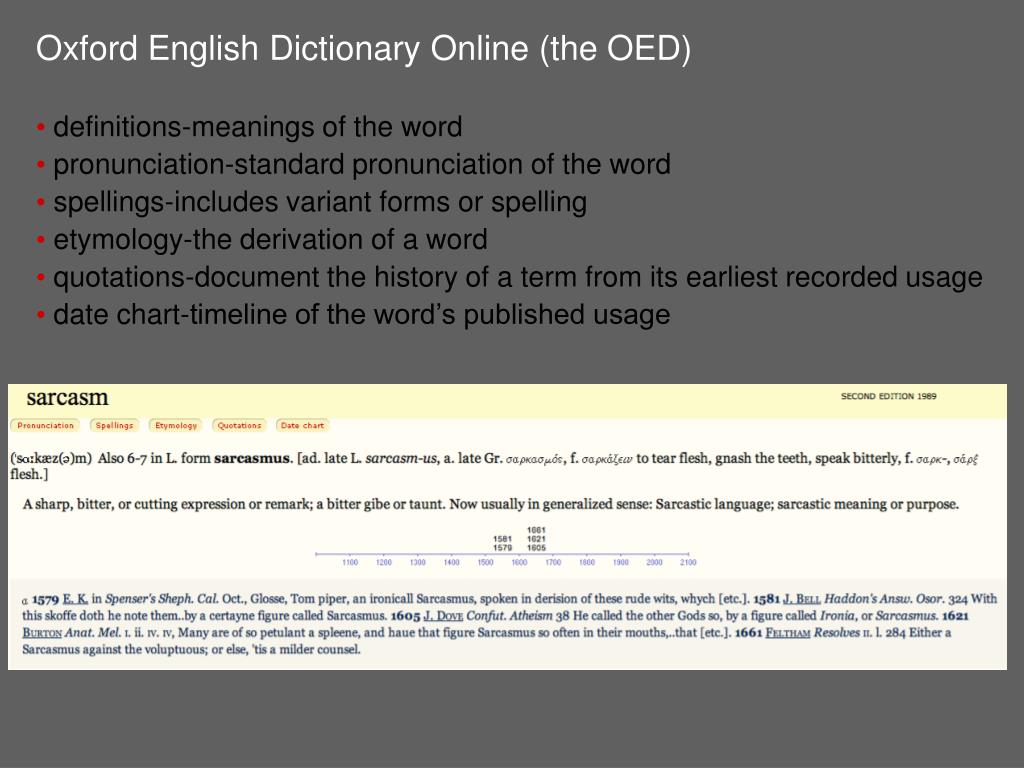This screenshot has height=768, width=1024.
Task: Open the Date chart tab
Action: click(302, 425)
